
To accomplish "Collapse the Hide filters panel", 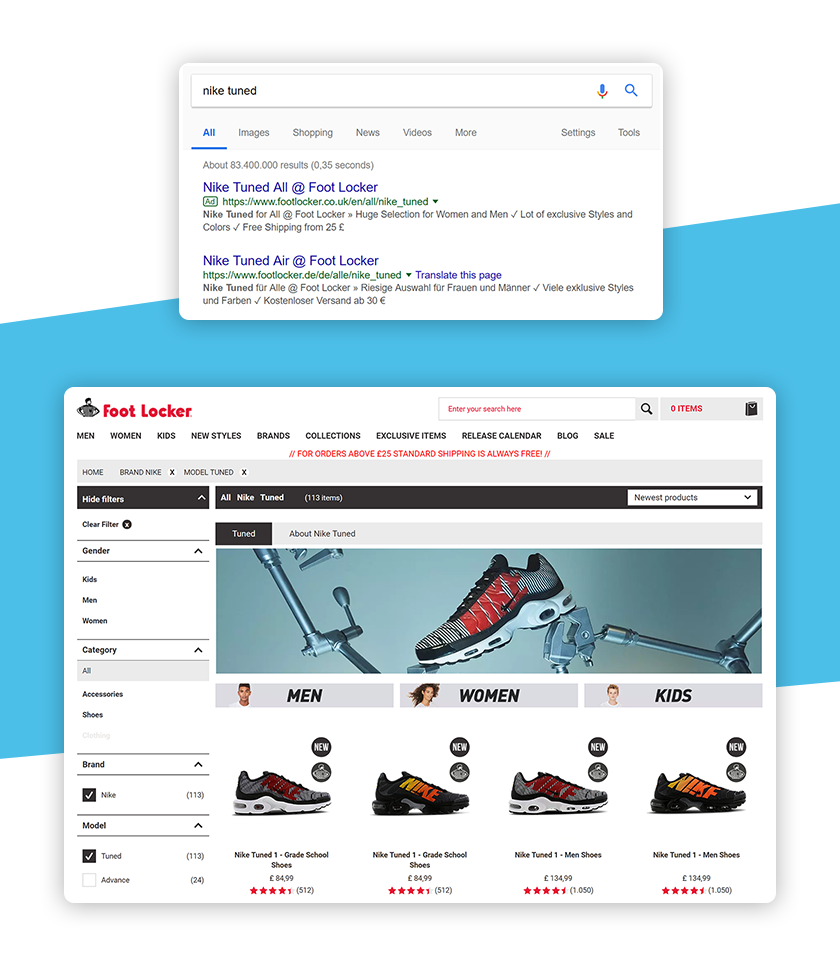I will [x=201, y=498].
